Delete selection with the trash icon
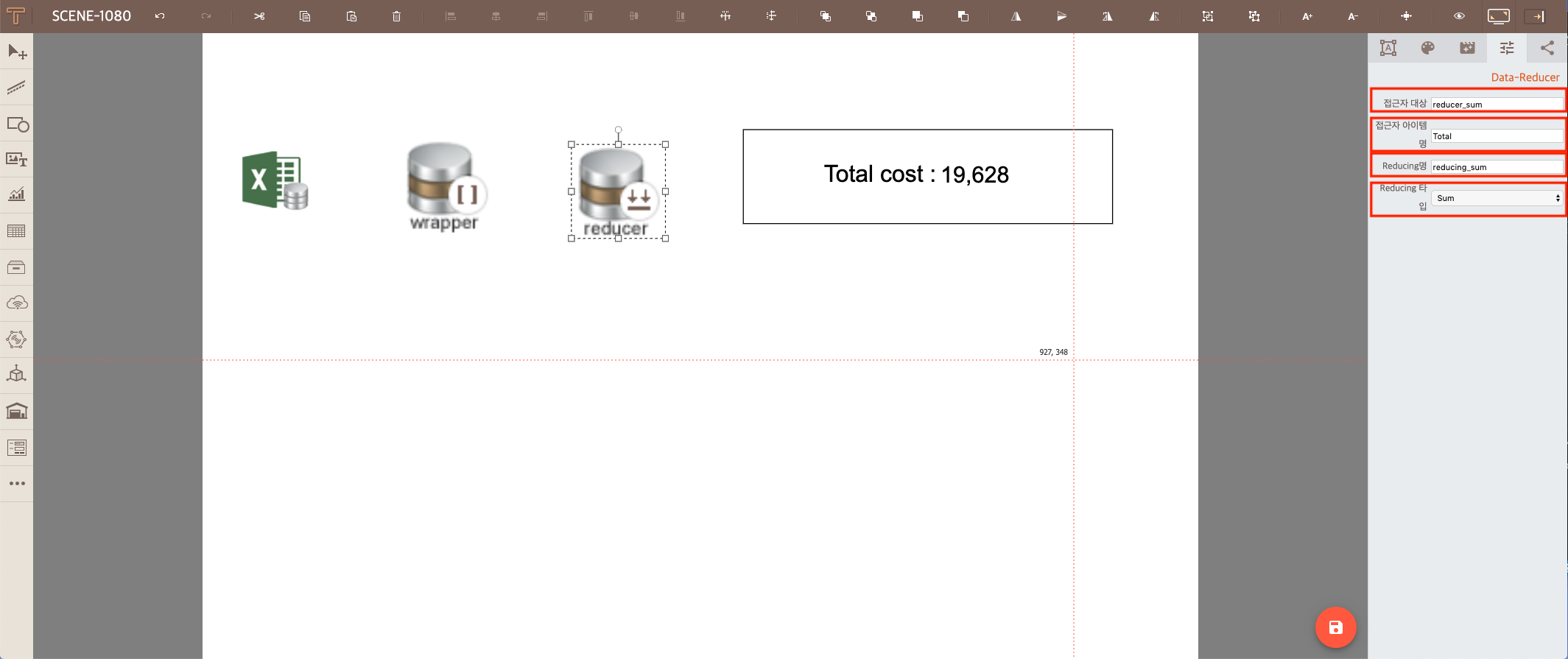The height and width of the screenshot is (659, 1568). point(396,16)
